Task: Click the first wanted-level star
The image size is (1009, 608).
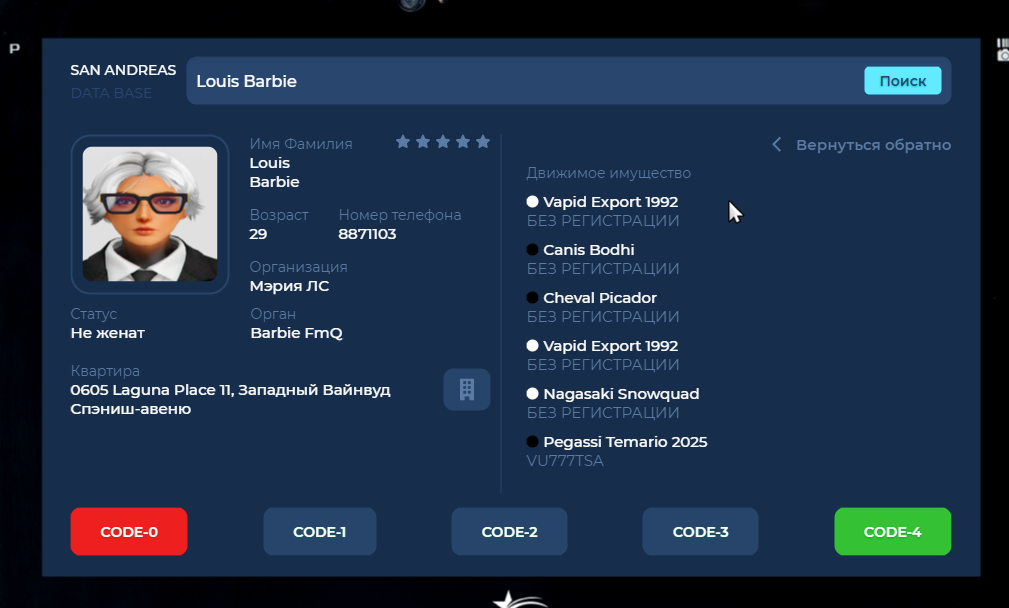Action: [x=403, y=142]
